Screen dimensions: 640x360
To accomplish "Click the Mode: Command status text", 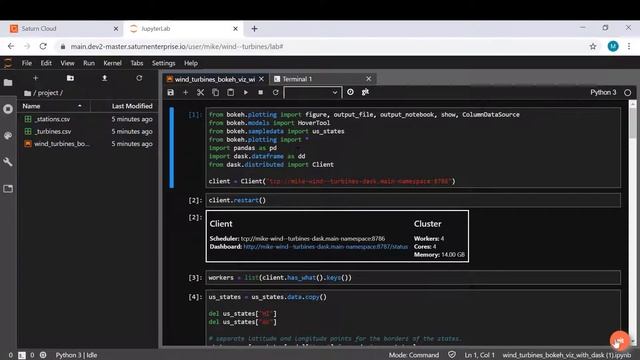I will click(x=413, y=355).
